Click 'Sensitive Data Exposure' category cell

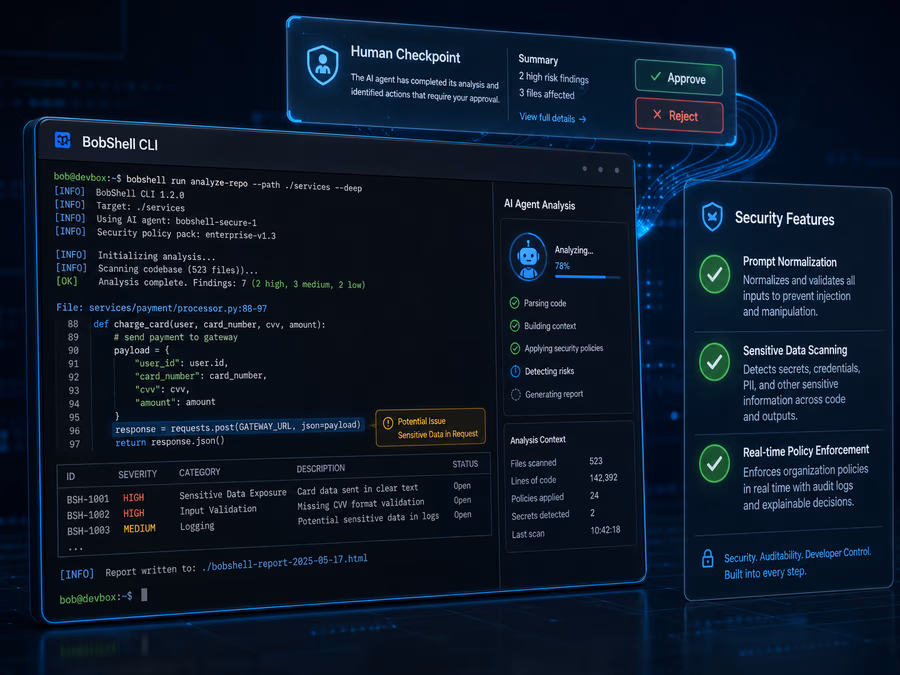pyautogui.click(x=232, y=494)
